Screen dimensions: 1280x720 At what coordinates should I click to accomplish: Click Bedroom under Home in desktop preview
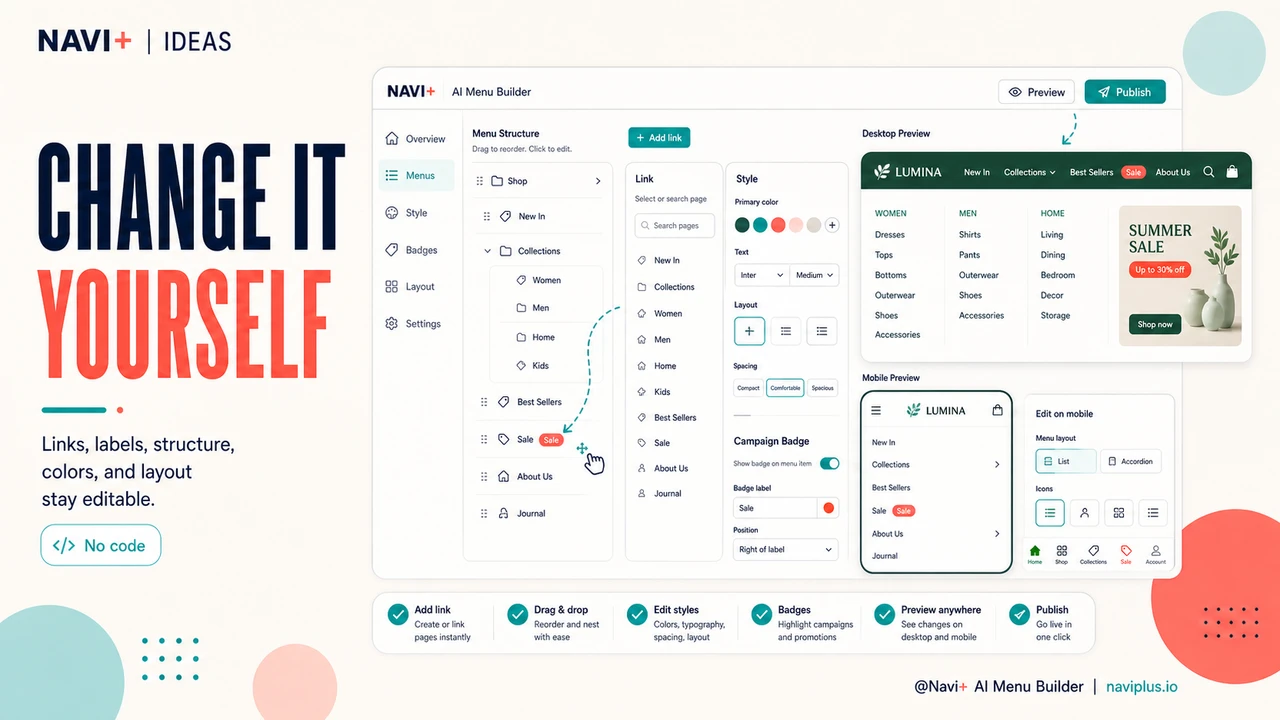(x=1058, y=275)
